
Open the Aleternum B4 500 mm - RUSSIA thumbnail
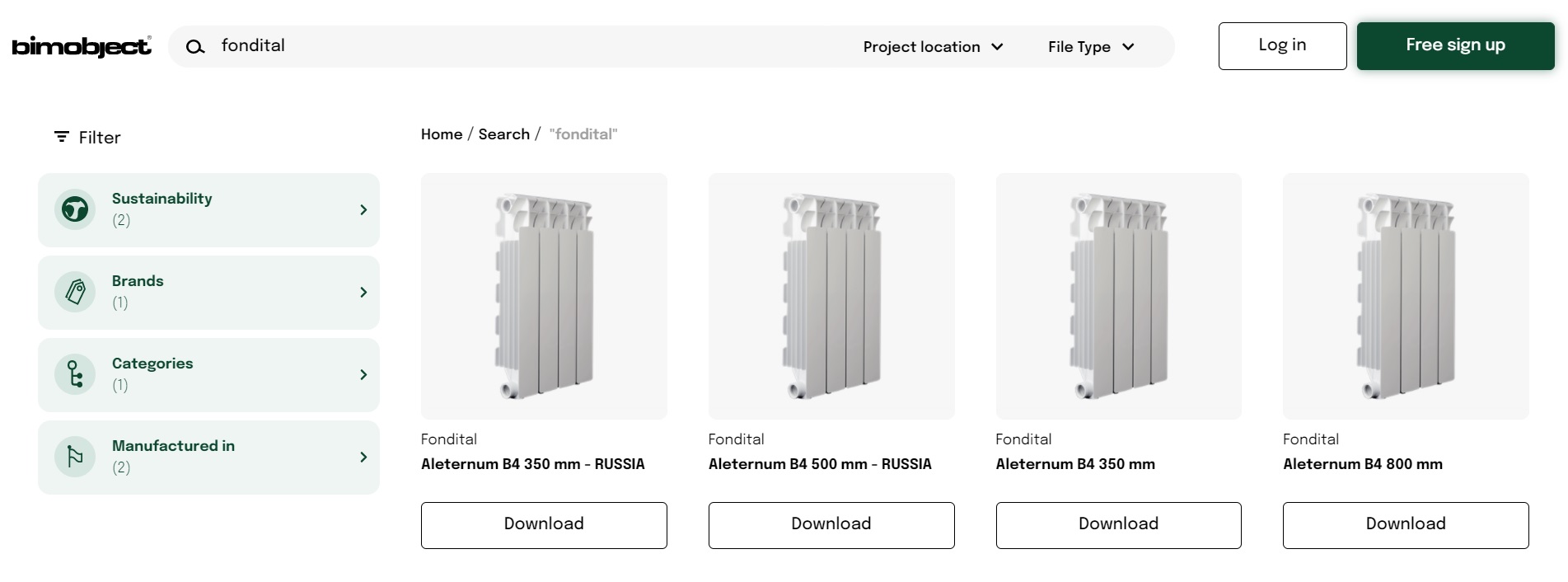click(831, 296)
